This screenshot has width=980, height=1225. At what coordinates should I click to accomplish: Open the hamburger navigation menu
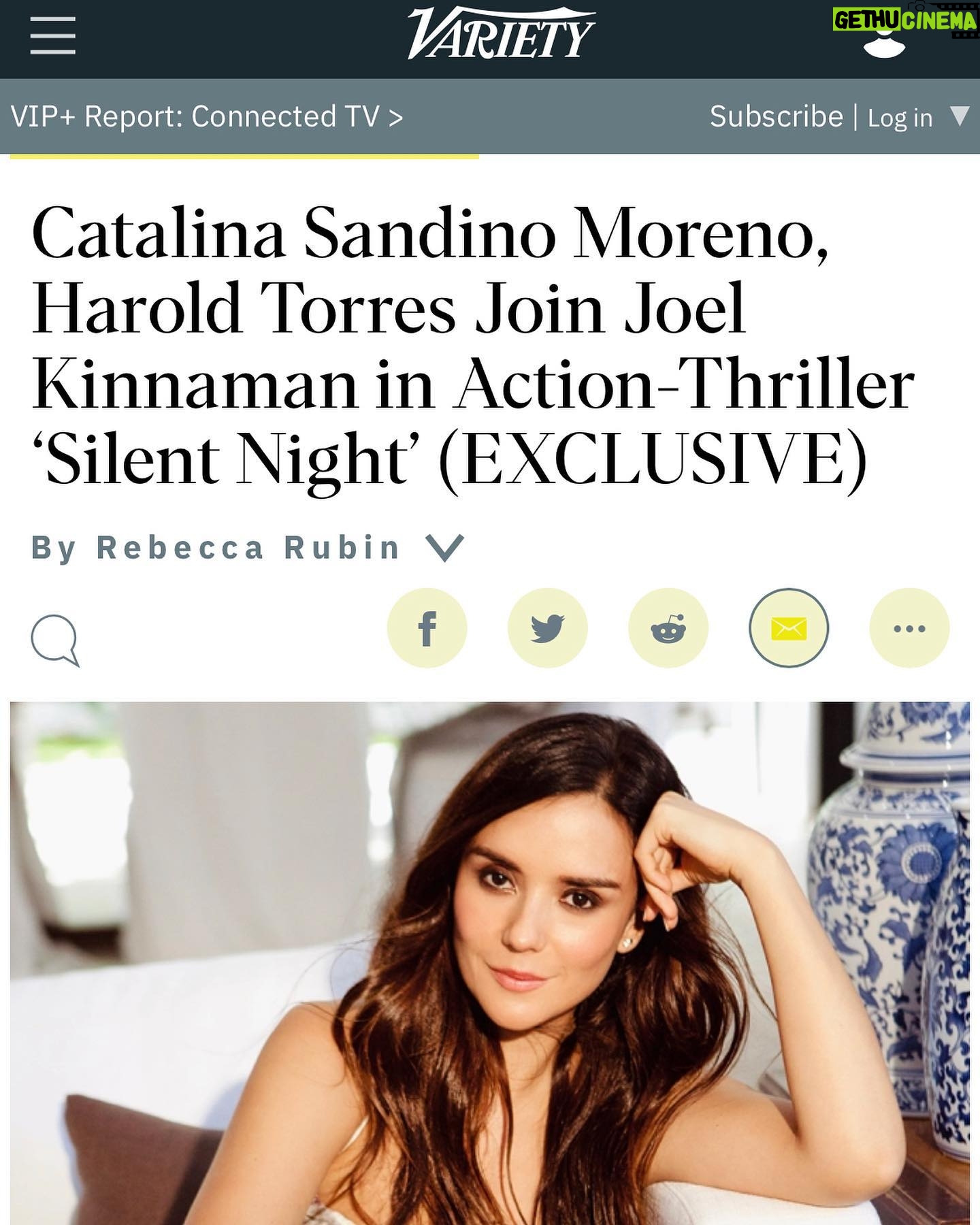[x=52, y=35]
